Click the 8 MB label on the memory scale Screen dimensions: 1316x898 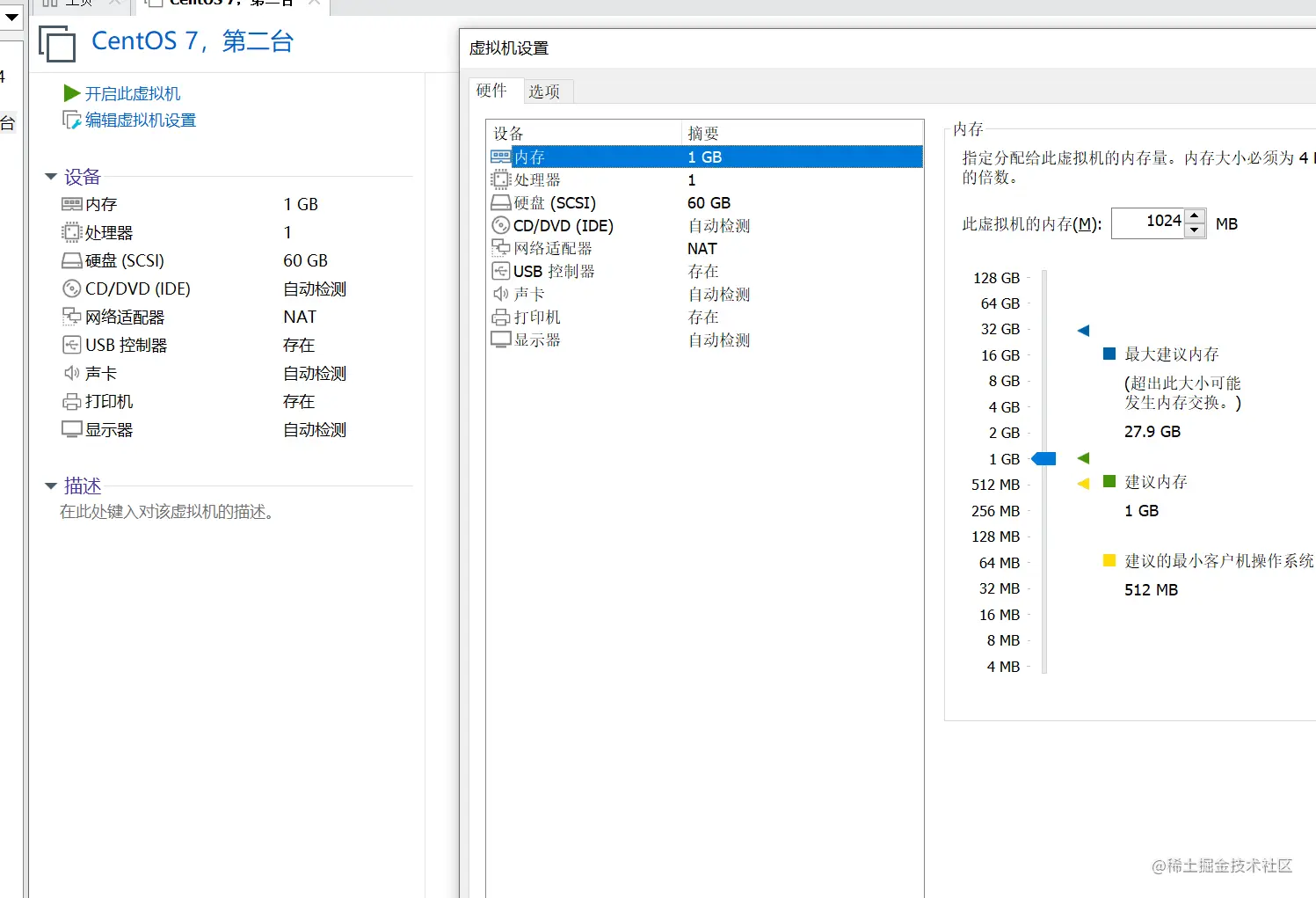click(x=1003, y=640)
